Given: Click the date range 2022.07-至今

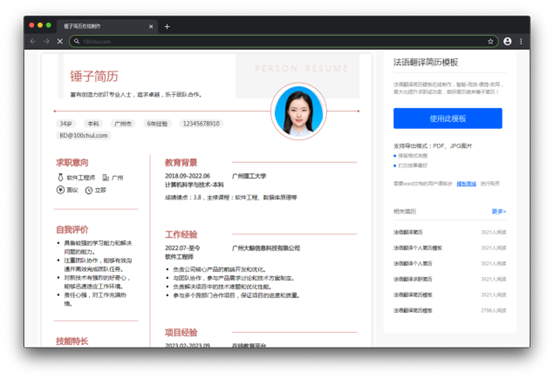Looking at the screenshot, I should point(182,248).
